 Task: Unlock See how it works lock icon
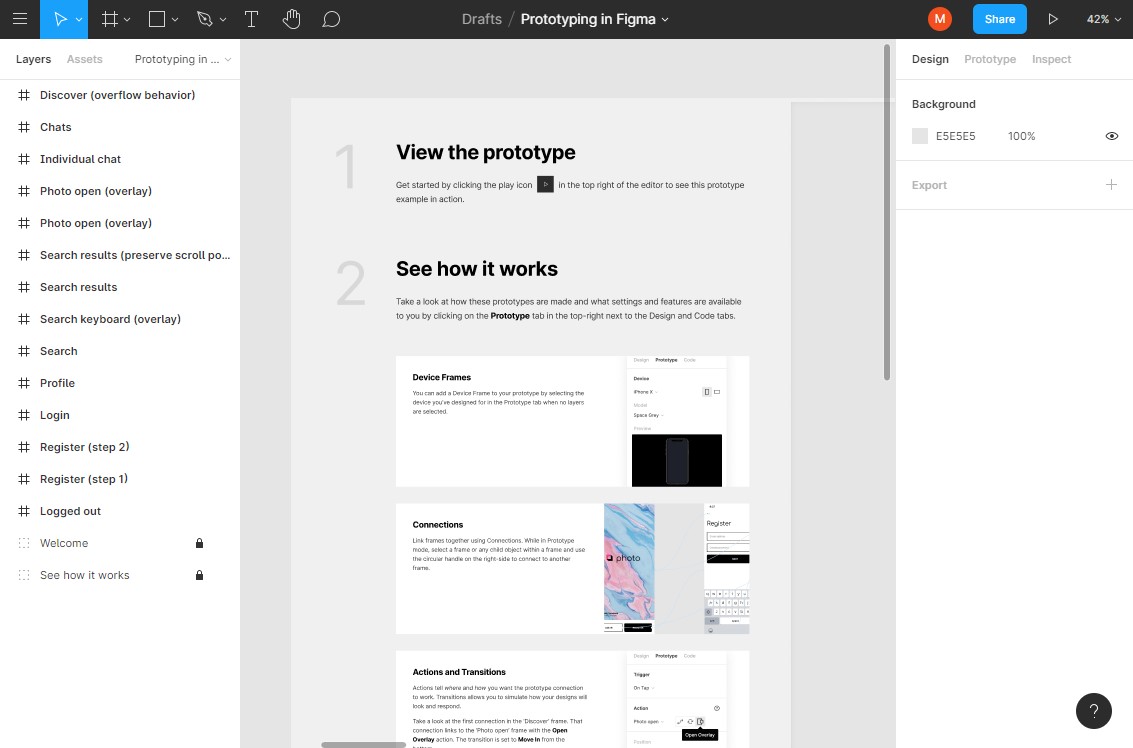199,575
